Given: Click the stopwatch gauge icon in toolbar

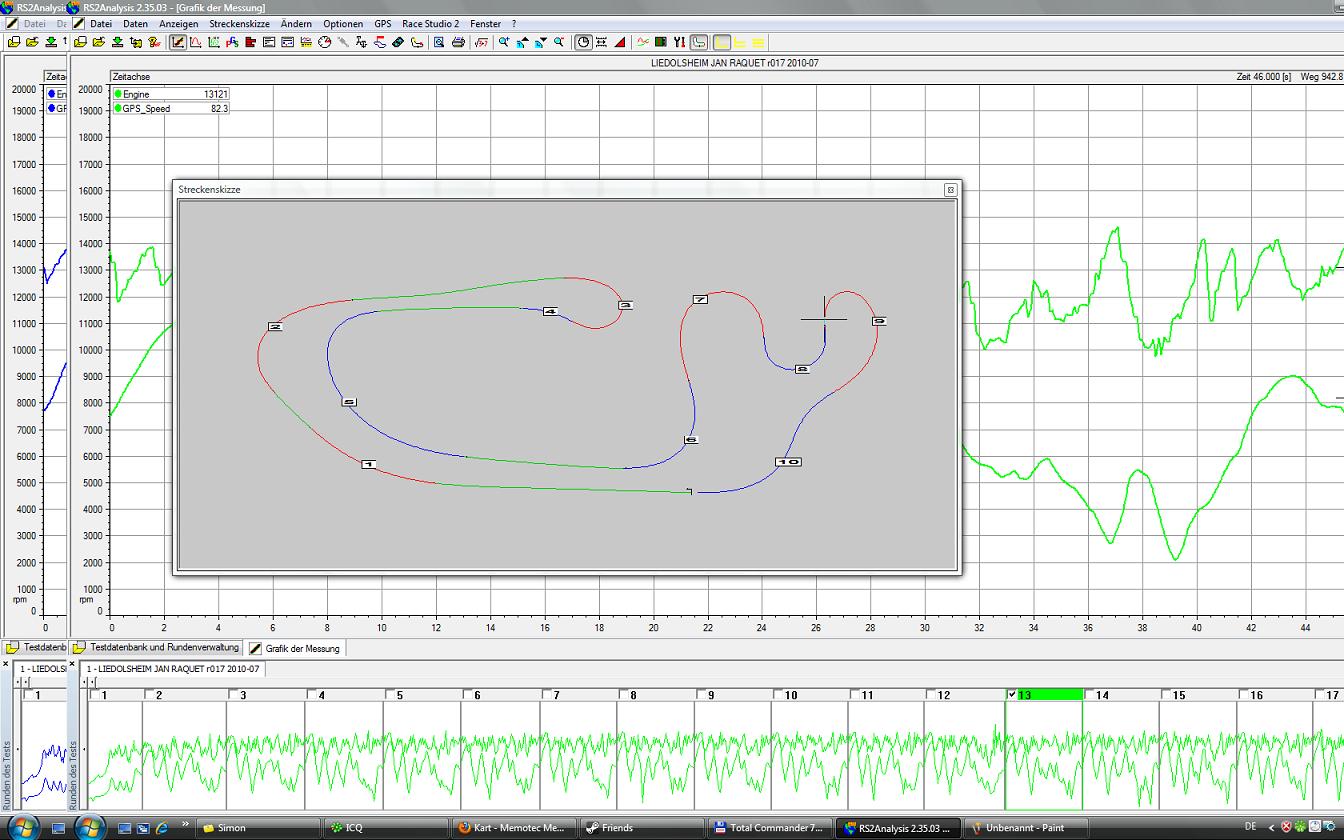Looking at the screenshot, I should (x=324, y=42).
